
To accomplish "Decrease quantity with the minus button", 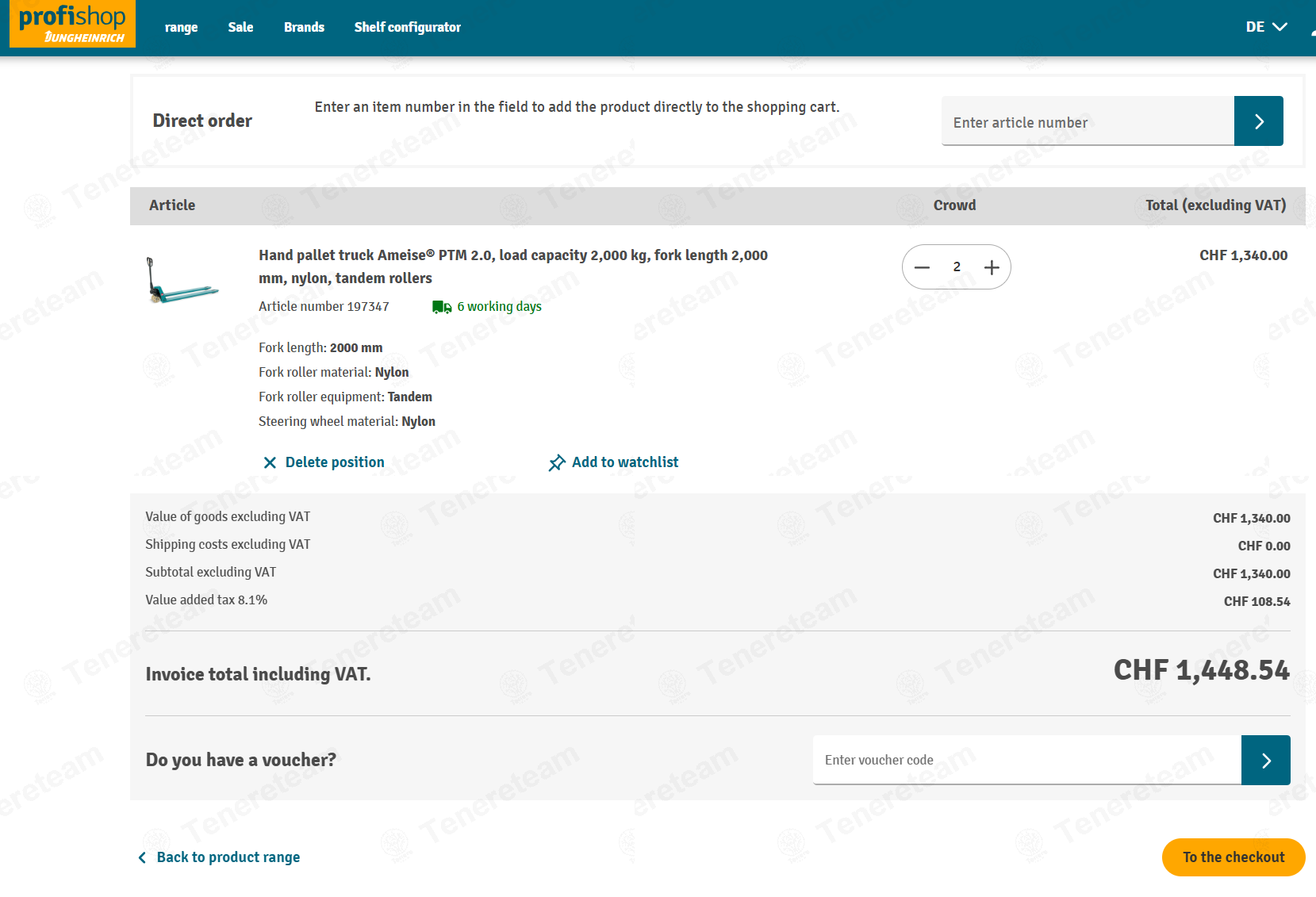I will tap(922, 267).
